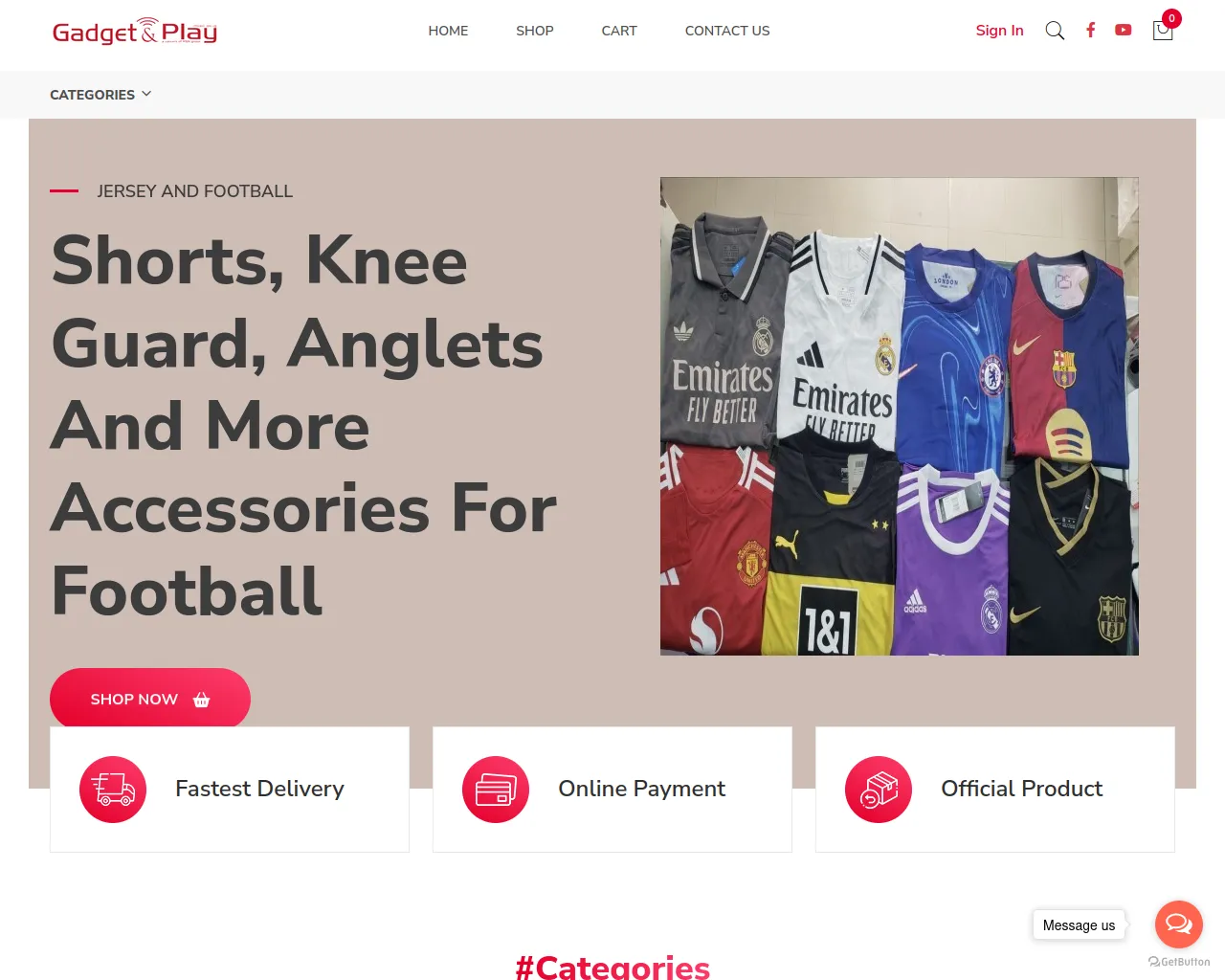
Task: Open the search magnifier icon
Action: 1055,31
